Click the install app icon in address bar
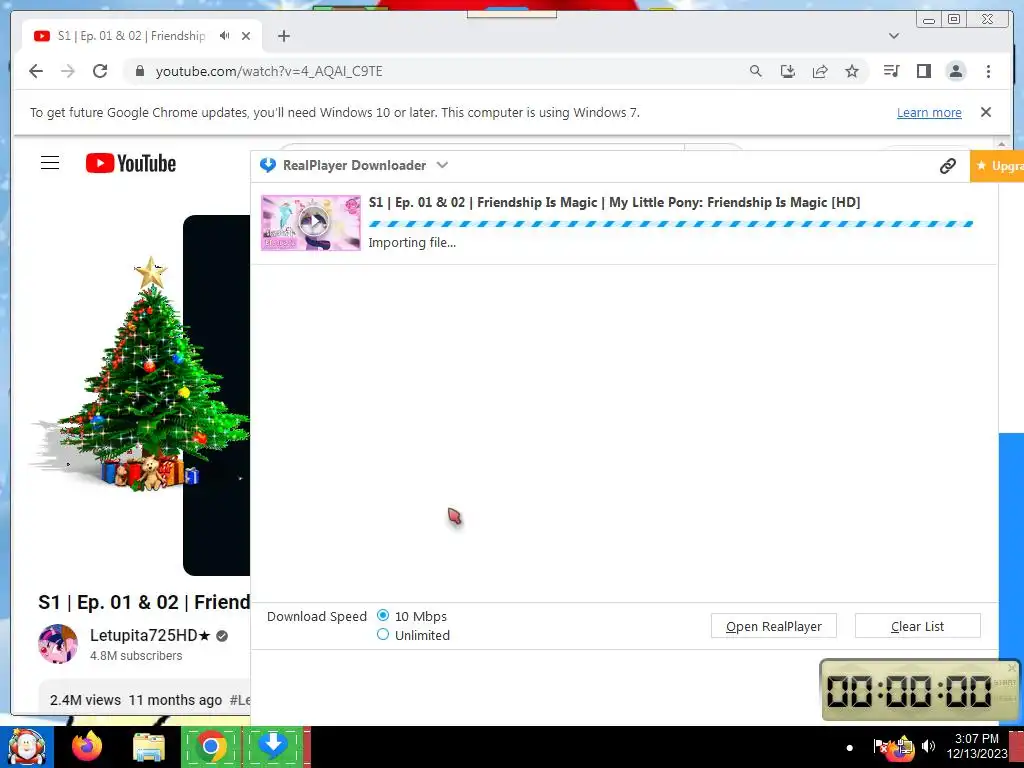This screenshot has width=1024, height=768. pos(788,71)
